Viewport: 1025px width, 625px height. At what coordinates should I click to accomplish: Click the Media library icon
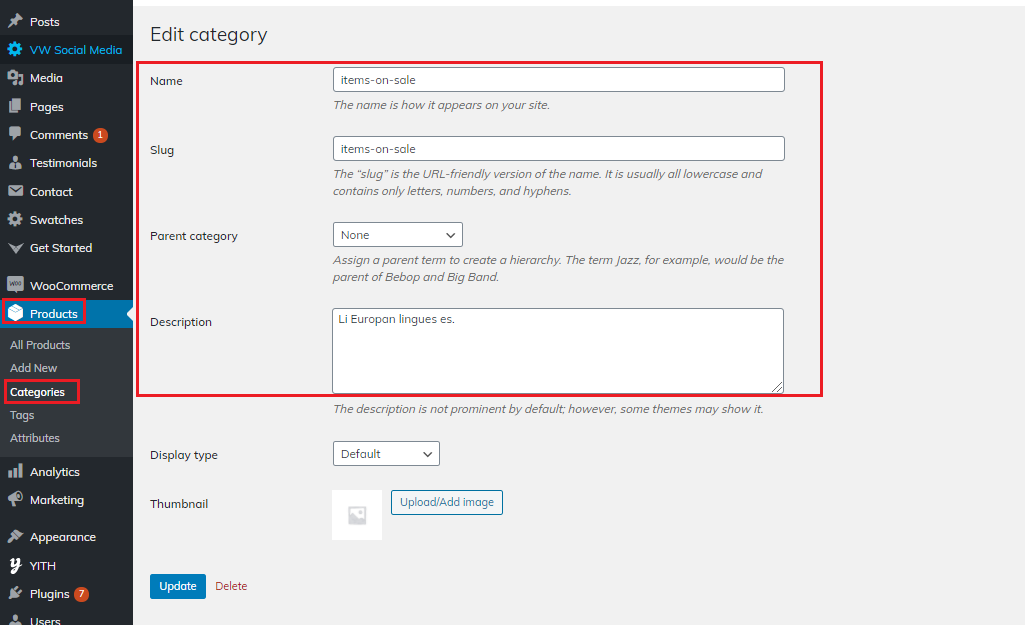15,78
